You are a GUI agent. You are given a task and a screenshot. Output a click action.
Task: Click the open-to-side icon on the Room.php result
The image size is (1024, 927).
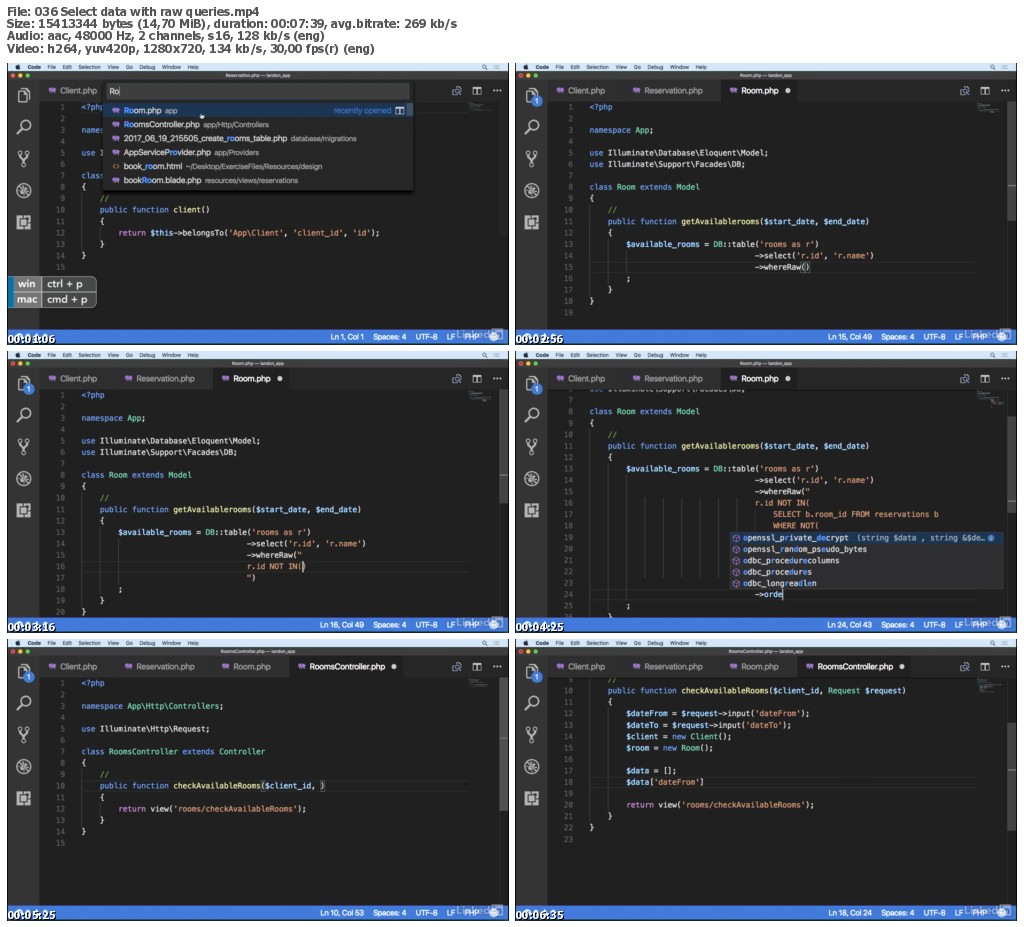point(400,110)
